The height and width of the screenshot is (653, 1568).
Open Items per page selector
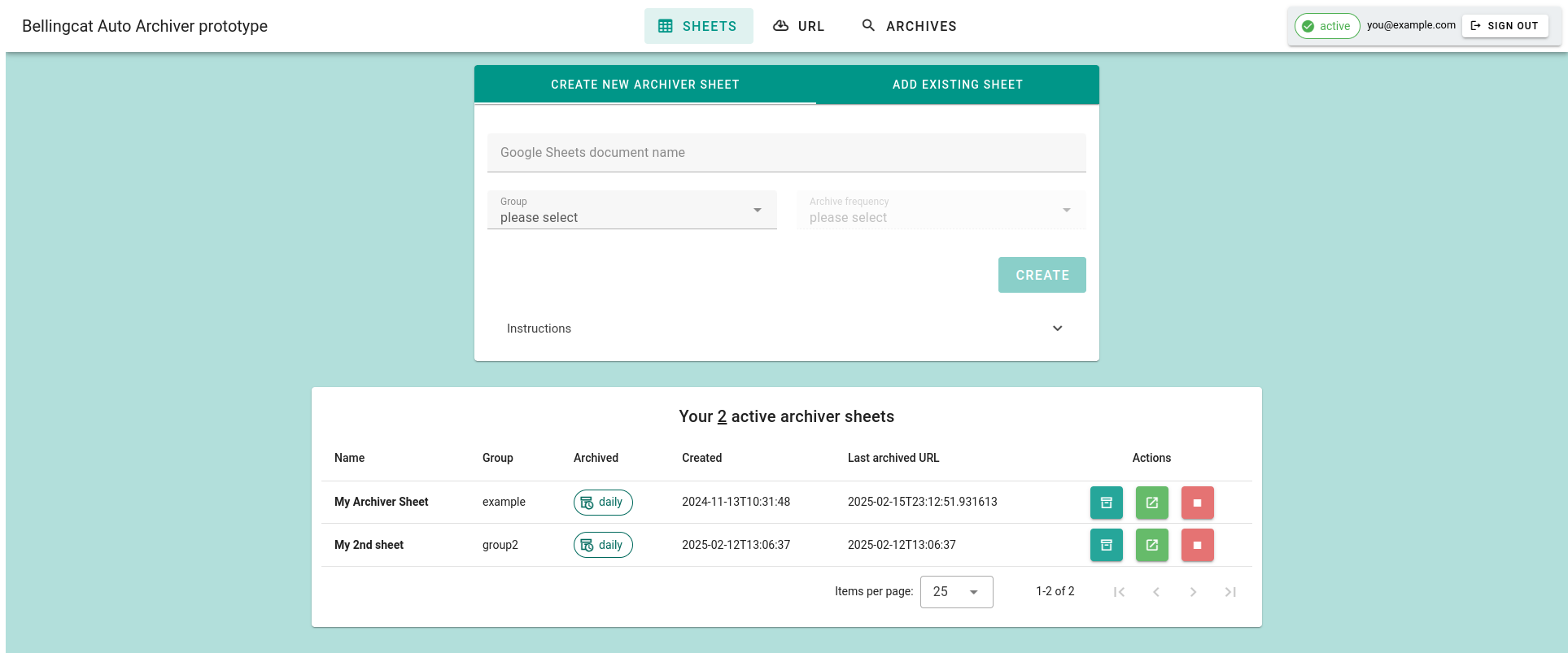click(957, 592)
